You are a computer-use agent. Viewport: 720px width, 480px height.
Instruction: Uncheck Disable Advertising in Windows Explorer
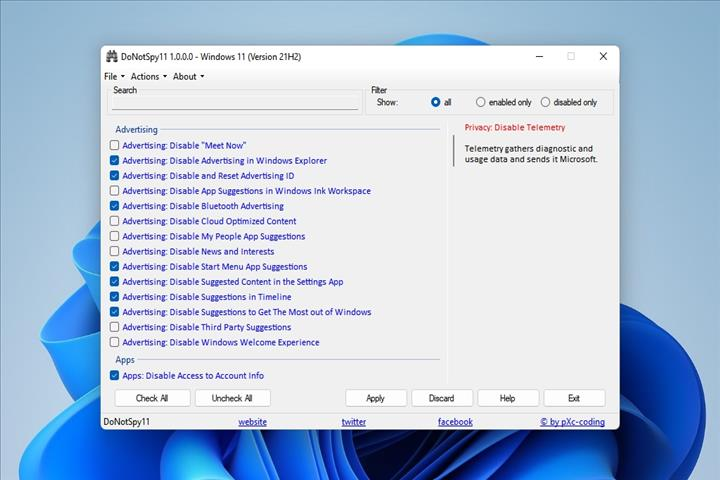point(114,160)
